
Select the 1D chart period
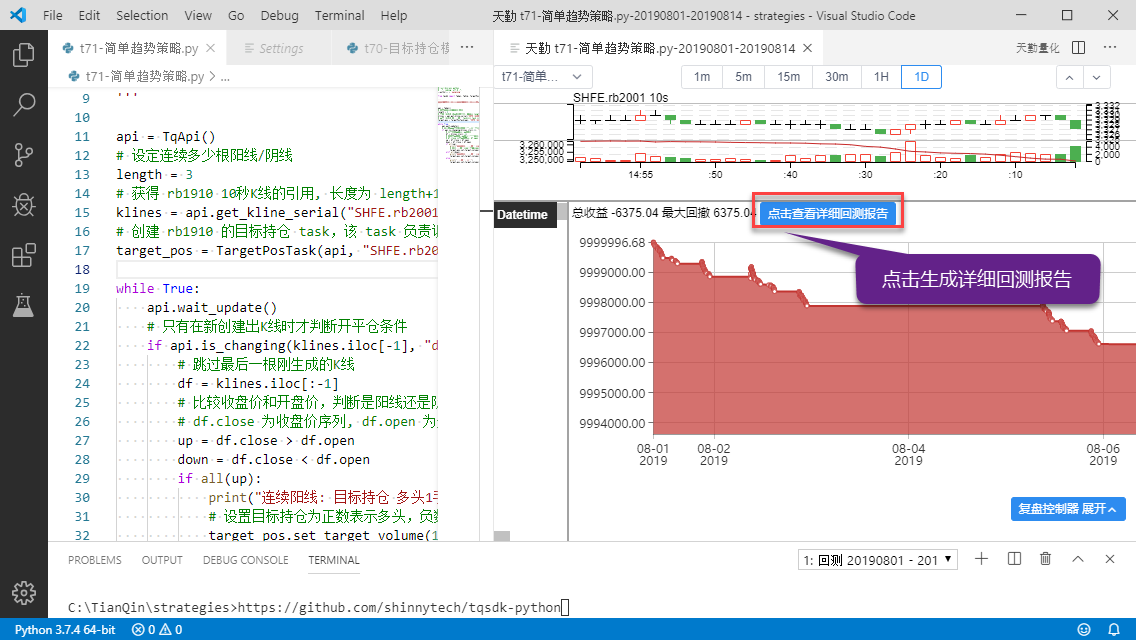(x=922, y=77)
